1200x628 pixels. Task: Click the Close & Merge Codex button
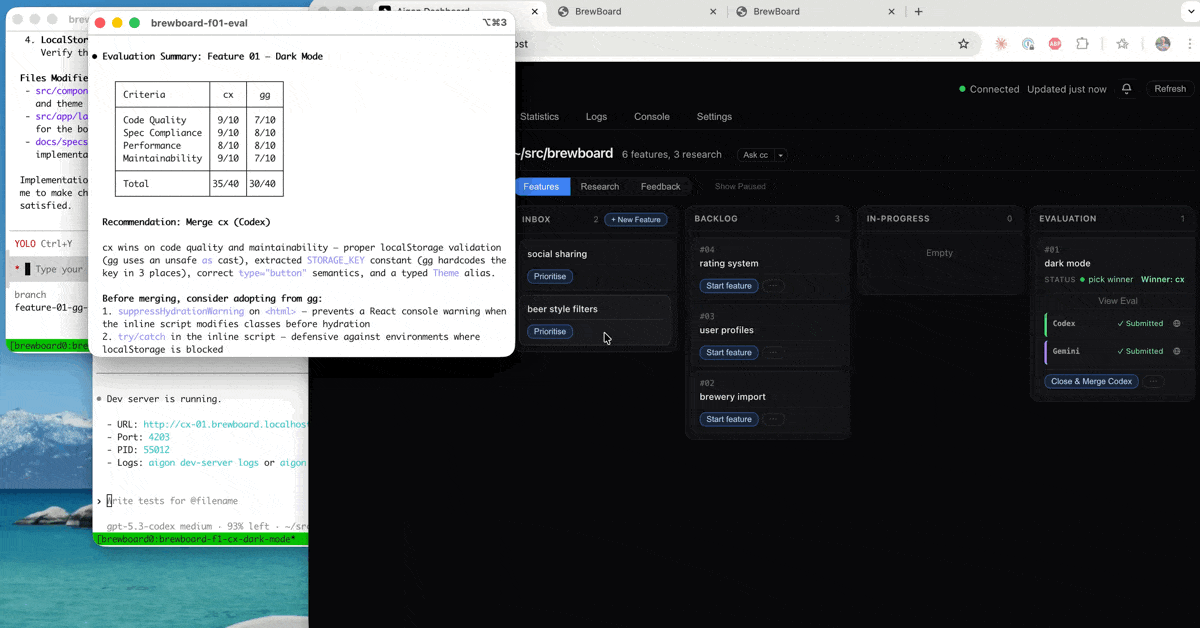[1091, 381]
